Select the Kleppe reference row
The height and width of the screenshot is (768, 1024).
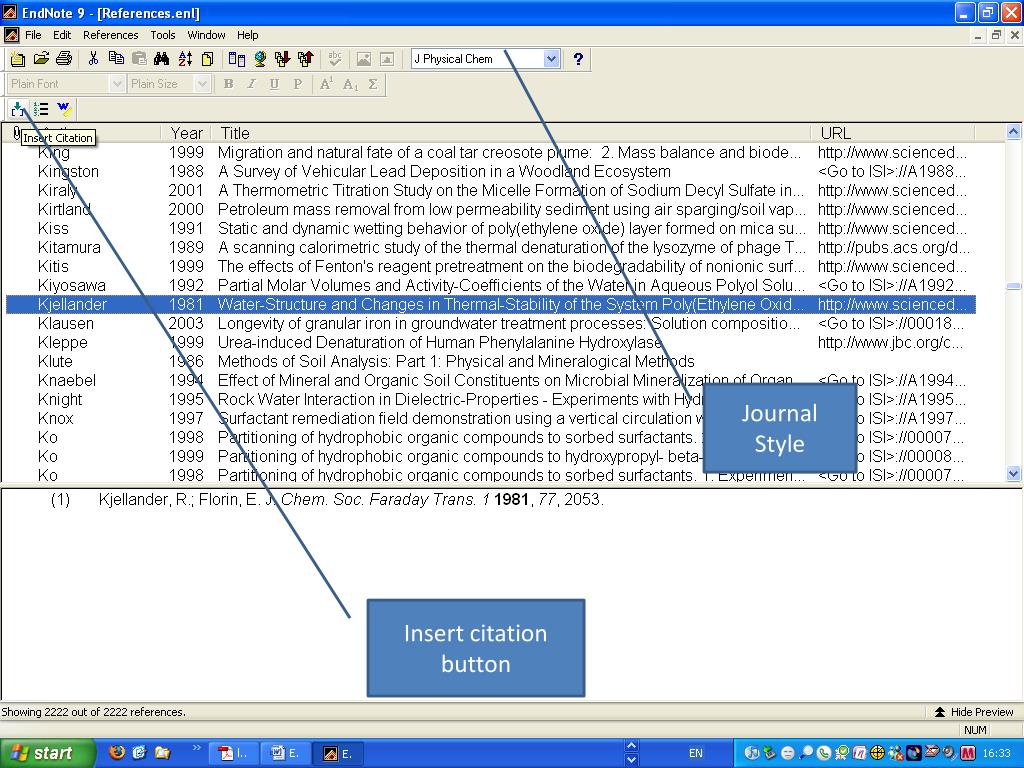[490, 342]
